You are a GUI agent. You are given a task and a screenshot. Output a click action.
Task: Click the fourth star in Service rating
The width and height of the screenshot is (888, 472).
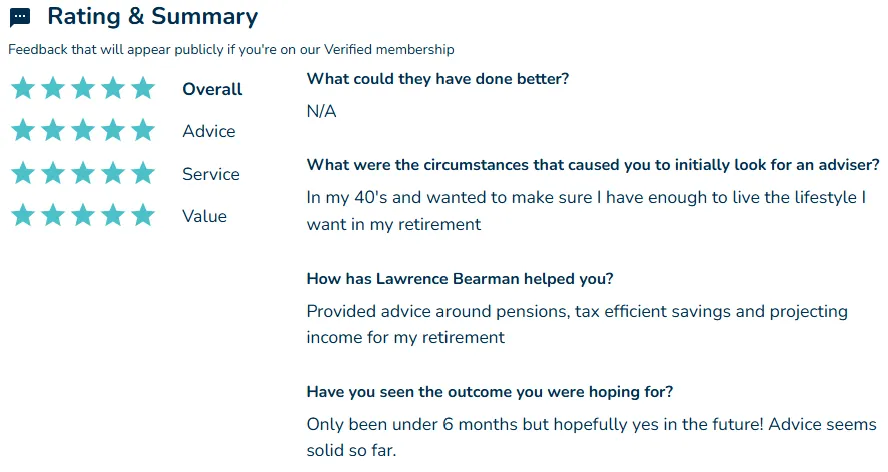(x=113, y=173)
